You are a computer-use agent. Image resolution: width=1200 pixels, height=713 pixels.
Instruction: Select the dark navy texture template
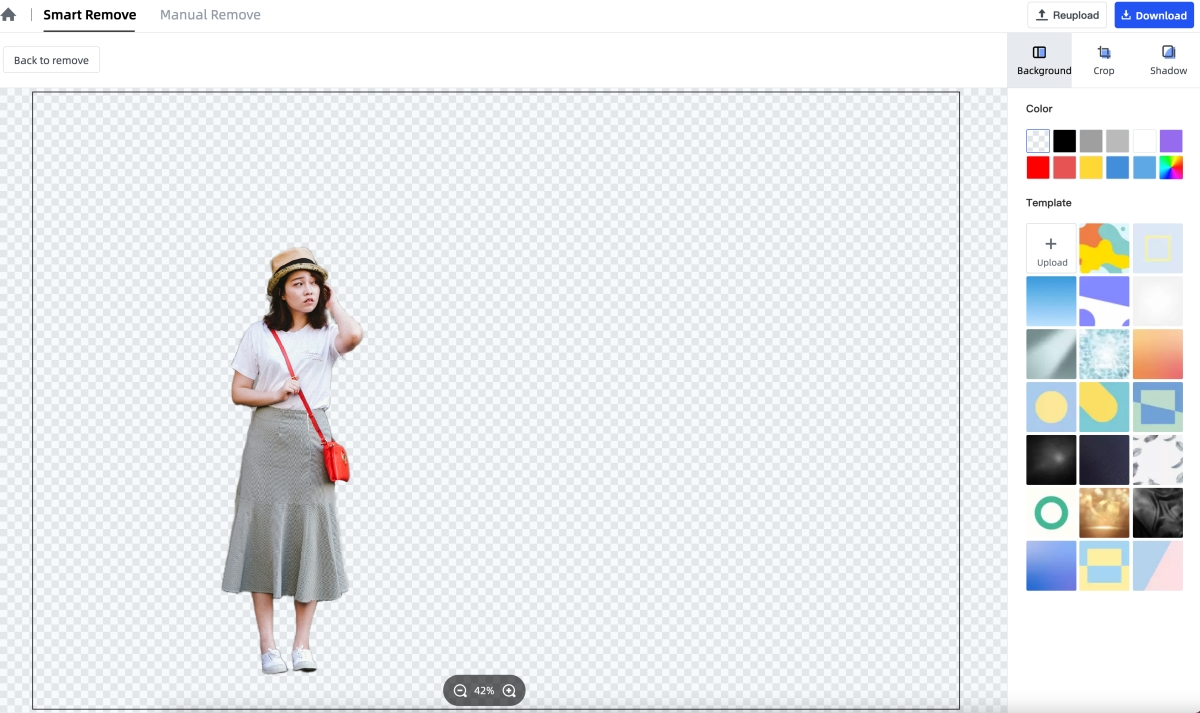[x=1104, y=460]
